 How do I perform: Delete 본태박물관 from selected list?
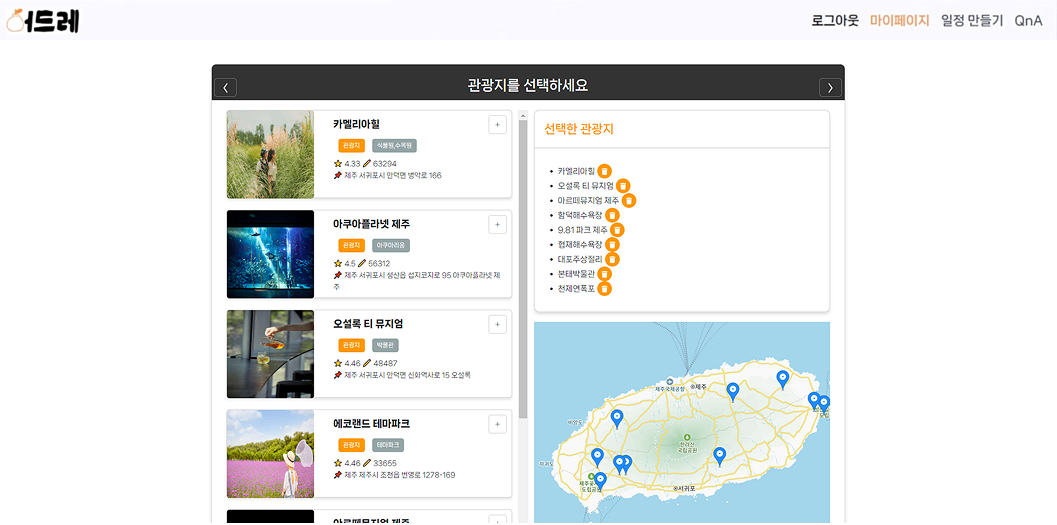[605, 274]
